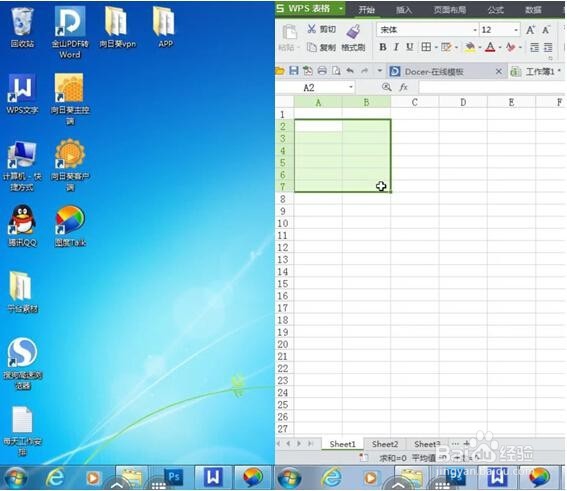Apply the yellow fill color bucket
567x491 pixels.
coord(470,47)
